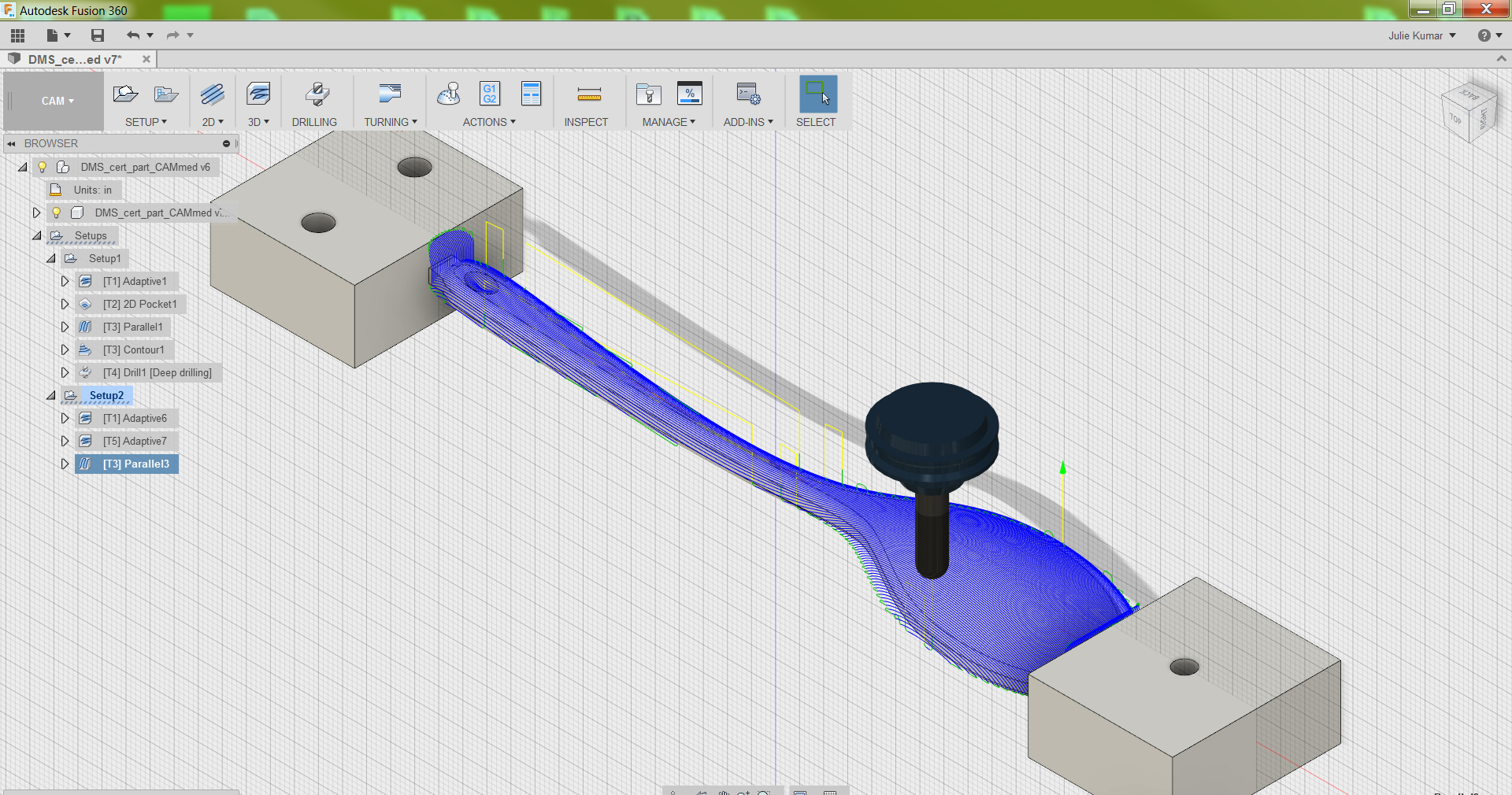Switch to the DMS_ce...ed v7* document tab
The width and height of the screenshot is (1512, 795).
coord(75,59)
